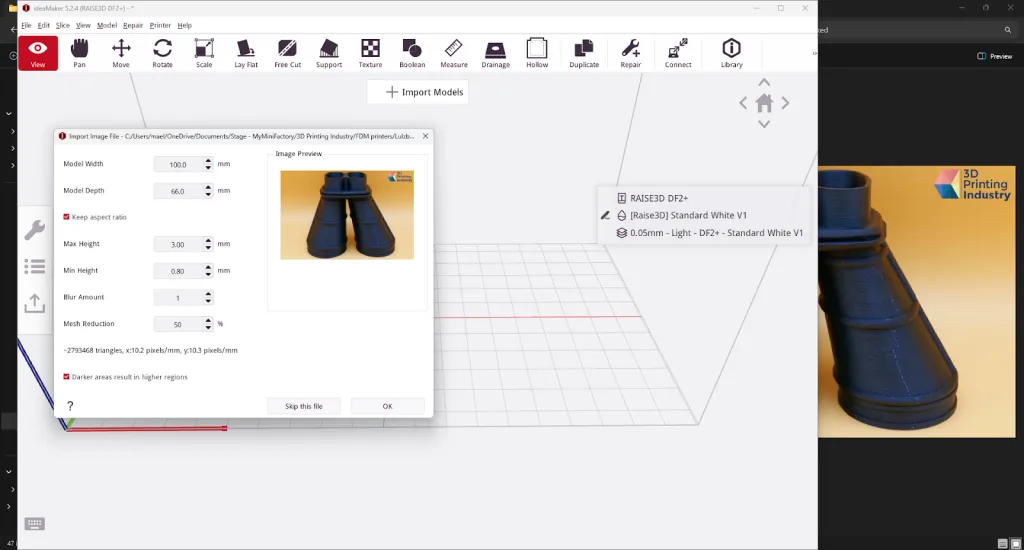
Task: Click the Drainage tool
Action: tap(496, 54)
